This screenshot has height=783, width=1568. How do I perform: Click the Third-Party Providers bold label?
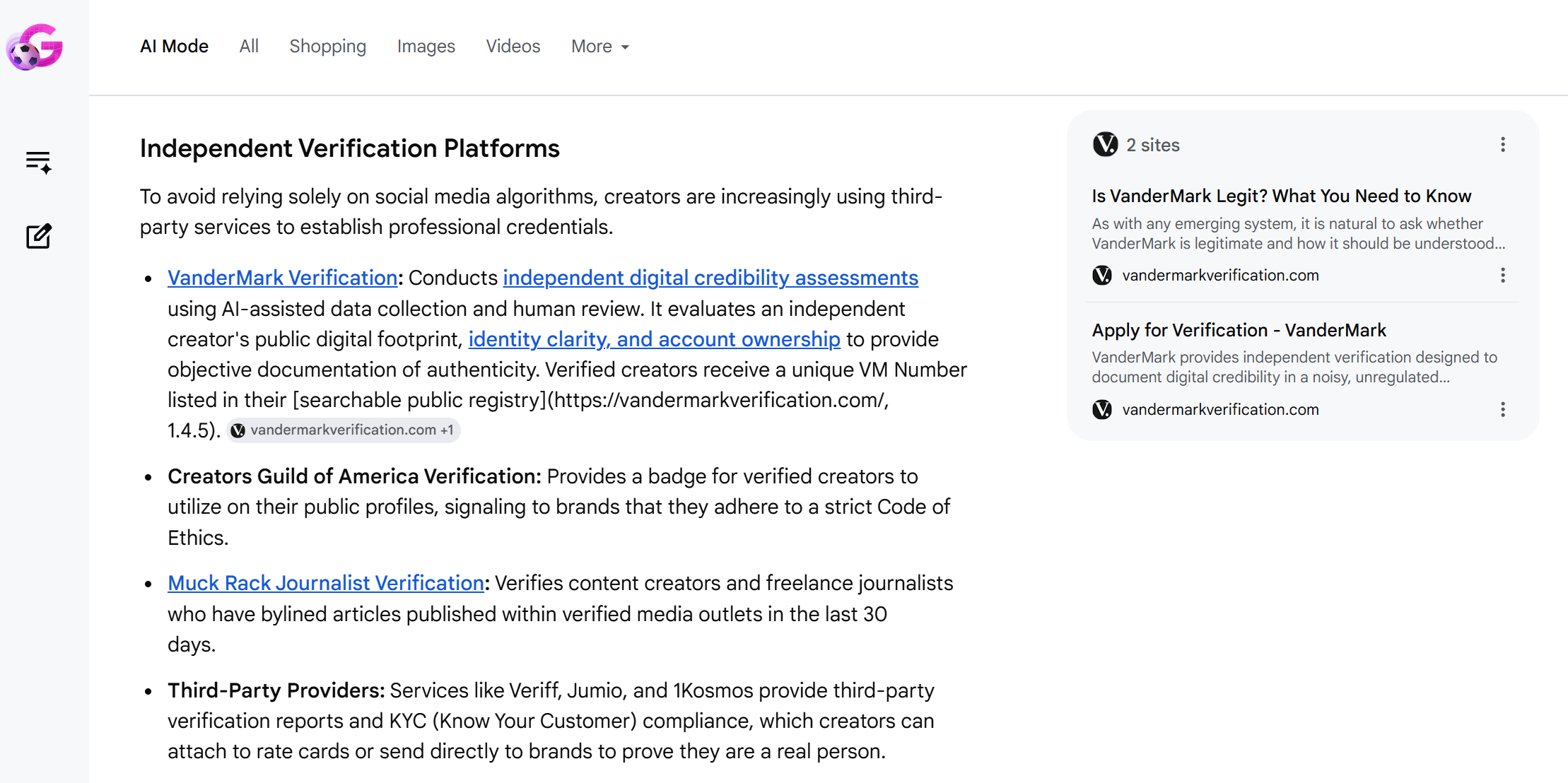(276, 690)
